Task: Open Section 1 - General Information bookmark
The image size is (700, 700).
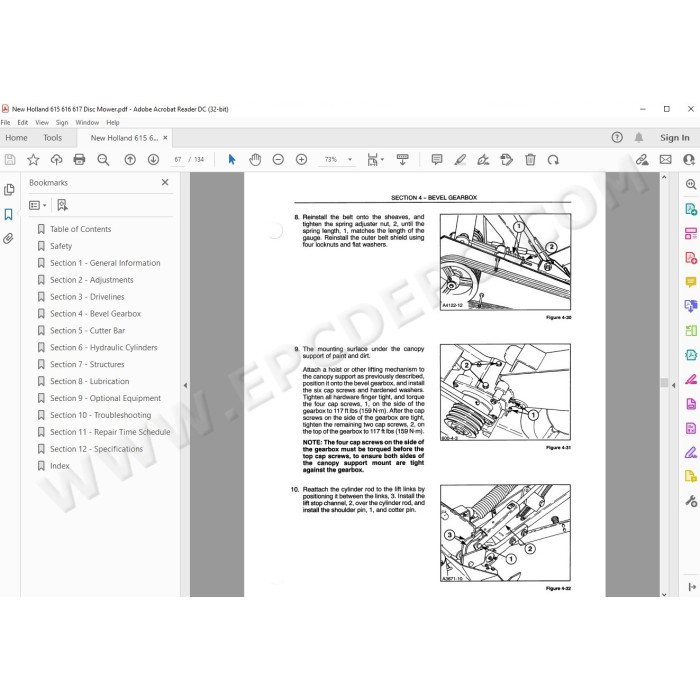Action: (105, 263)
